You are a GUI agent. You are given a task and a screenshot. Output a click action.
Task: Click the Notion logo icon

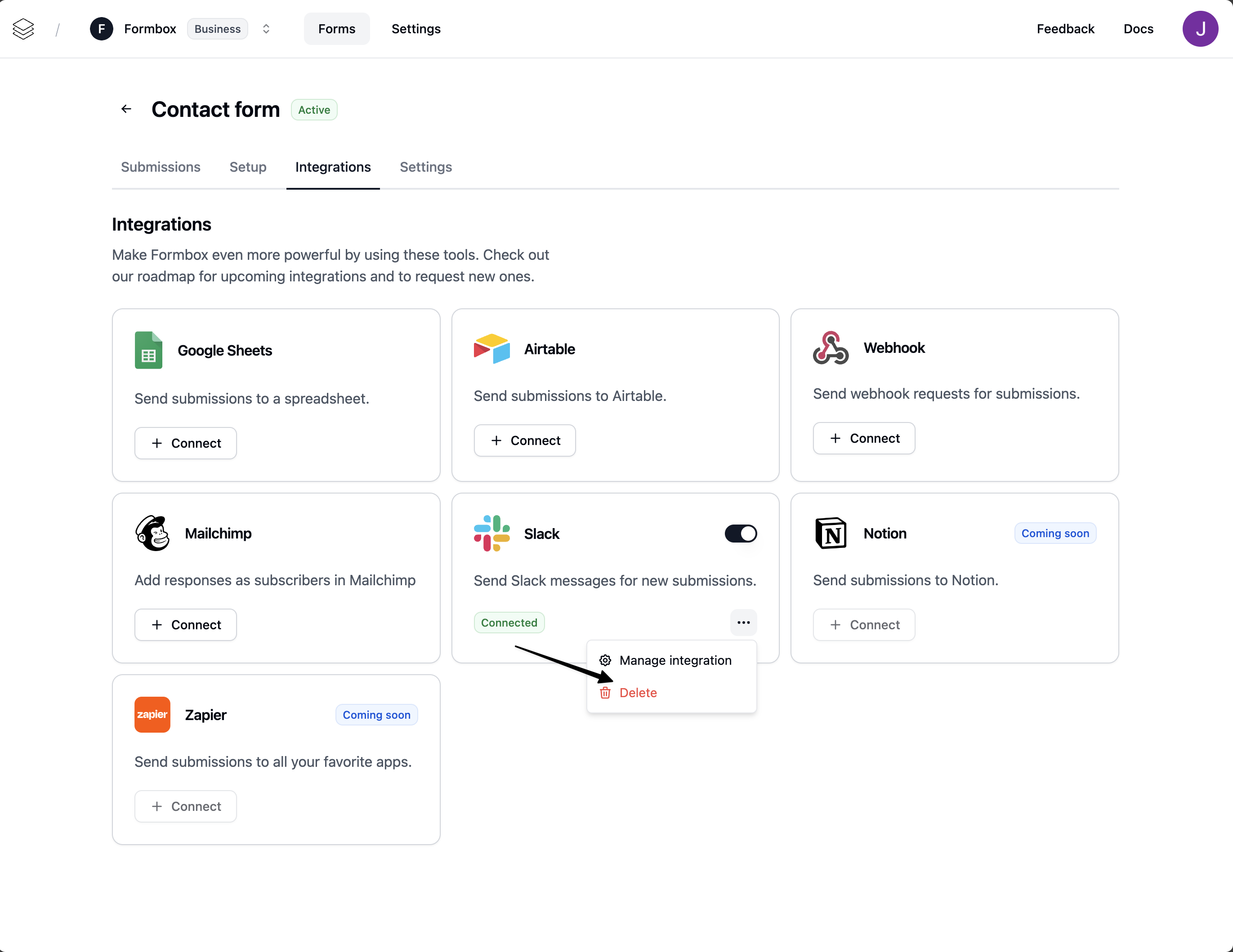[830, 533]
